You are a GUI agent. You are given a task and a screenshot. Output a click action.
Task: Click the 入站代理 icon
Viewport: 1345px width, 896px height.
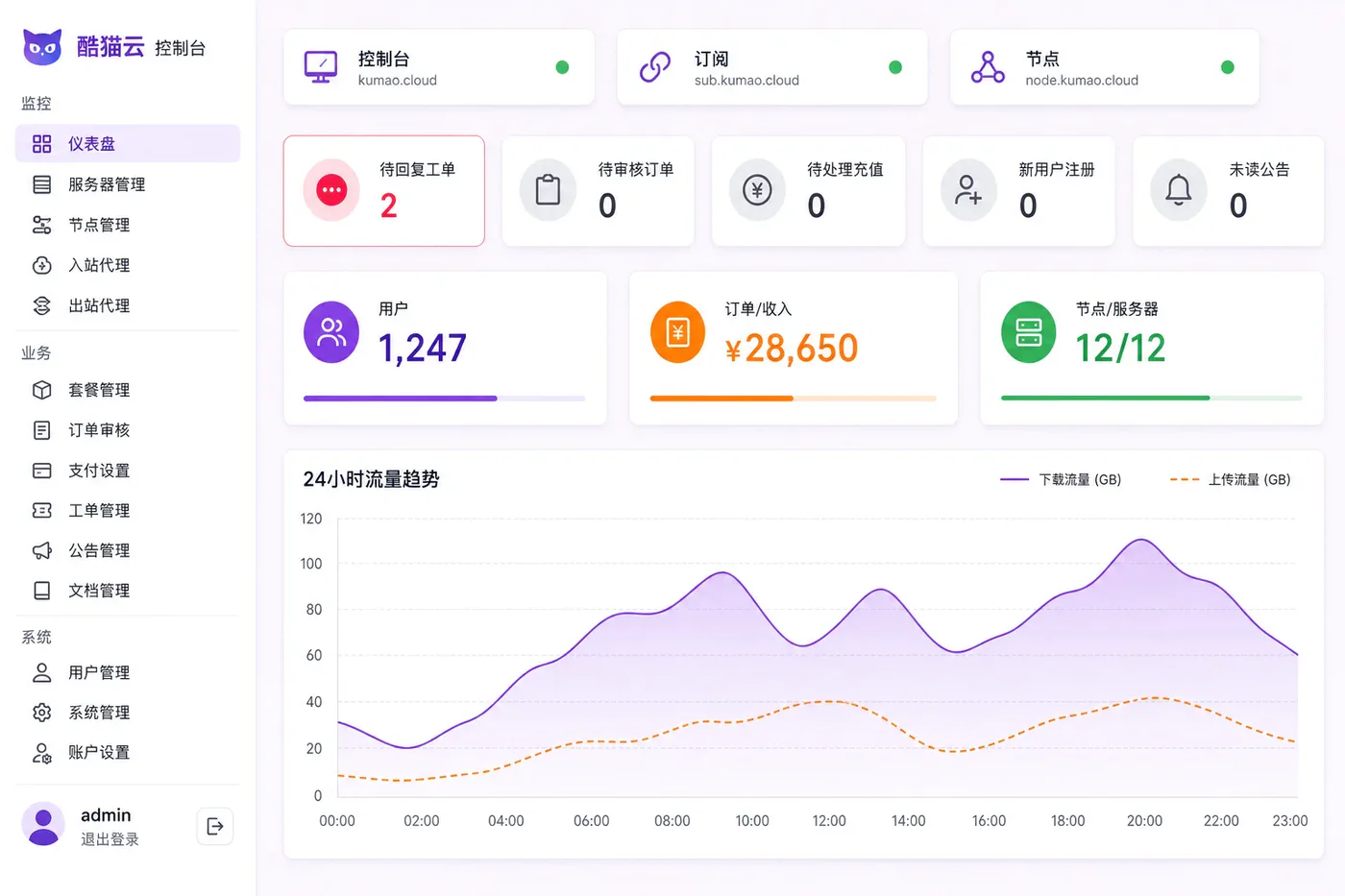click(x=42, y=265)
